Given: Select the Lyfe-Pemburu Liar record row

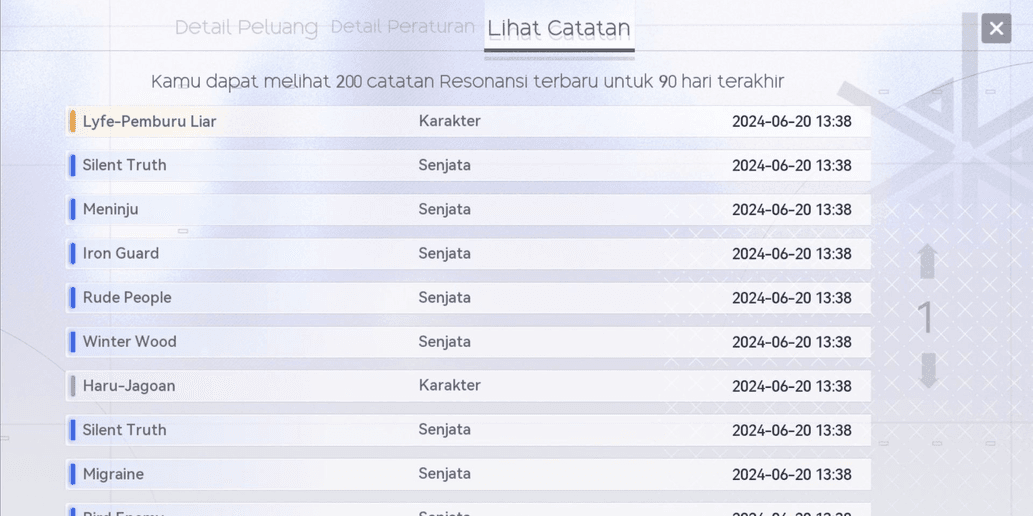Looking at the screenshot, I should click(468, 121).
